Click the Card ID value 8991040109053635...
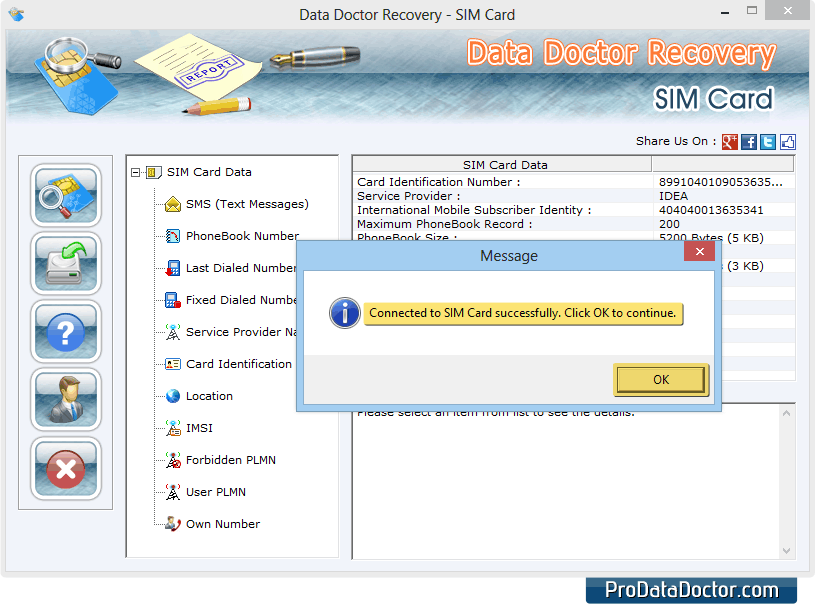The height and width of the screenshot is (604, 815). [x=720, y=182]
